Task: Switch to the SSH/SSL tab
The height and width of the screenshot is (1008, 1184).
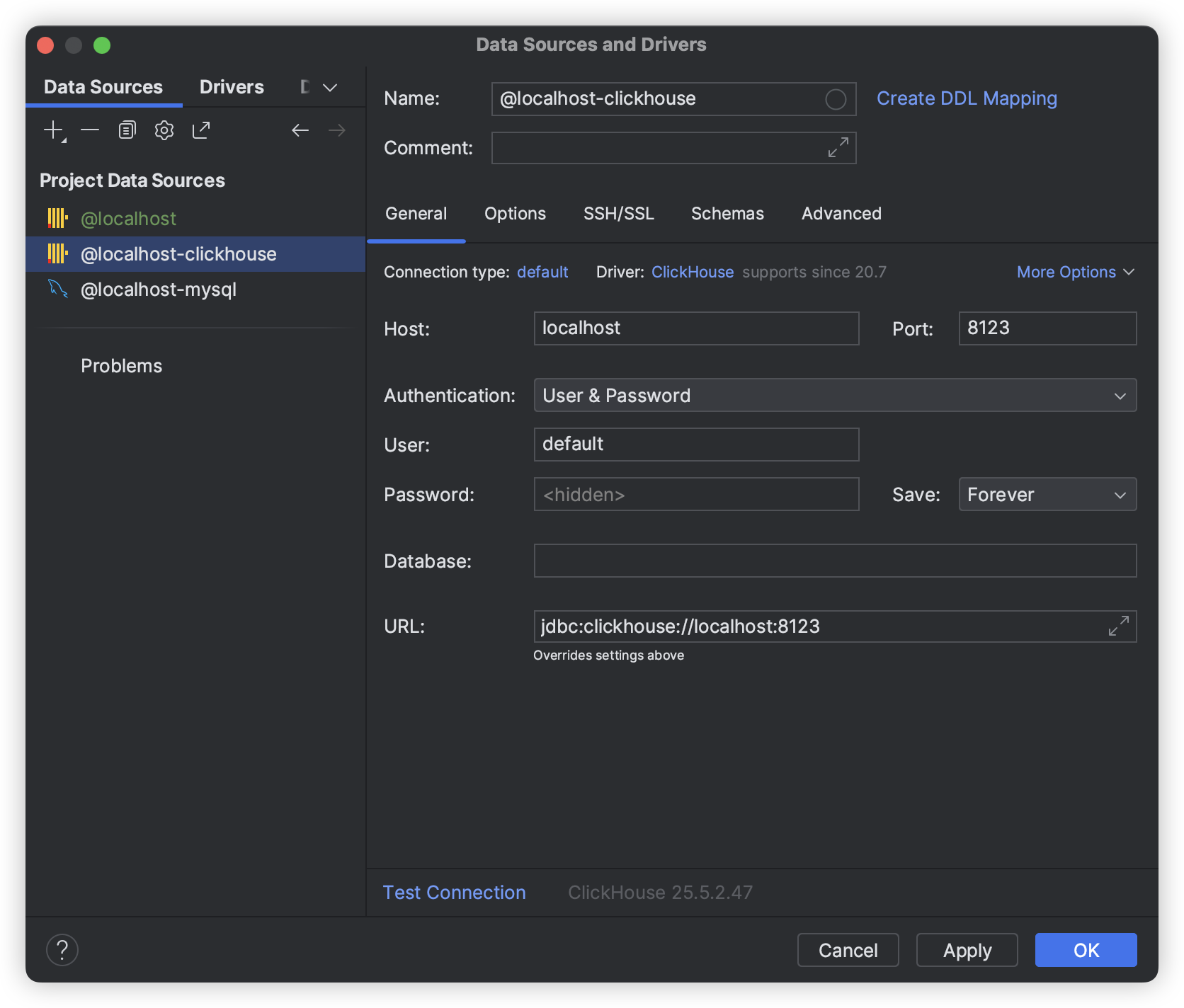Action: (618, 214)
